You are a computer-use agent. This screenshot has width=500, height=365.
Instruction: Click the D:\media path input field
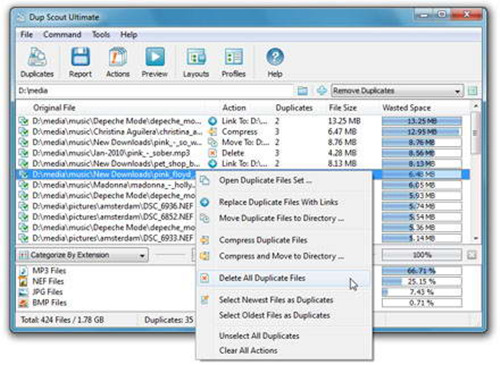pyautogui.click(x=155, y=91)
